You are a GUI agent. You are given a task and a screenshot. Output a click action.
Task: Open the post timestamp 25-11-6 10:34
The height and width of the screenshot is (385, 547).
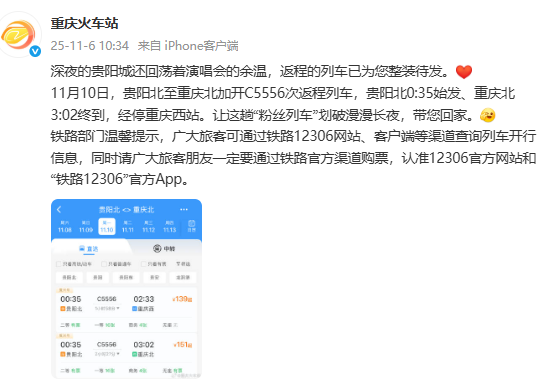pyautogui.click(x=90, y=46)
